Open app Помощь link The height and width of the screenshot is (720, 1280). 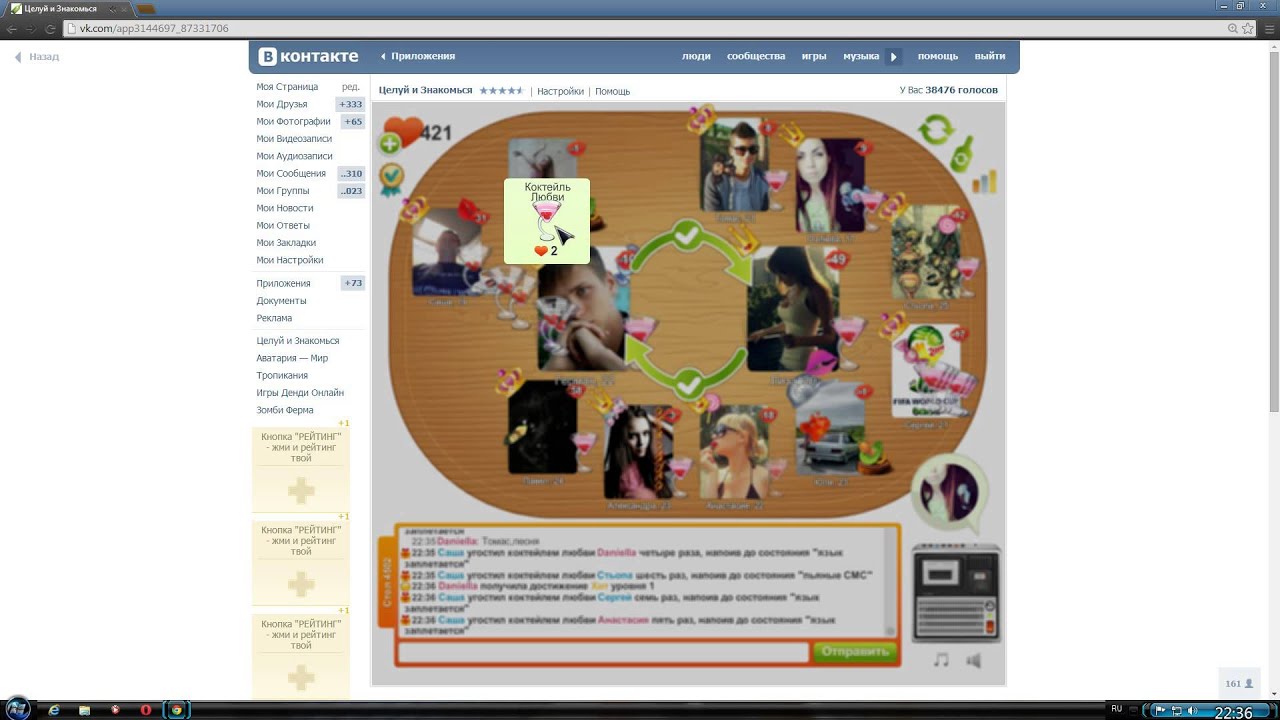tap(612, 91)
